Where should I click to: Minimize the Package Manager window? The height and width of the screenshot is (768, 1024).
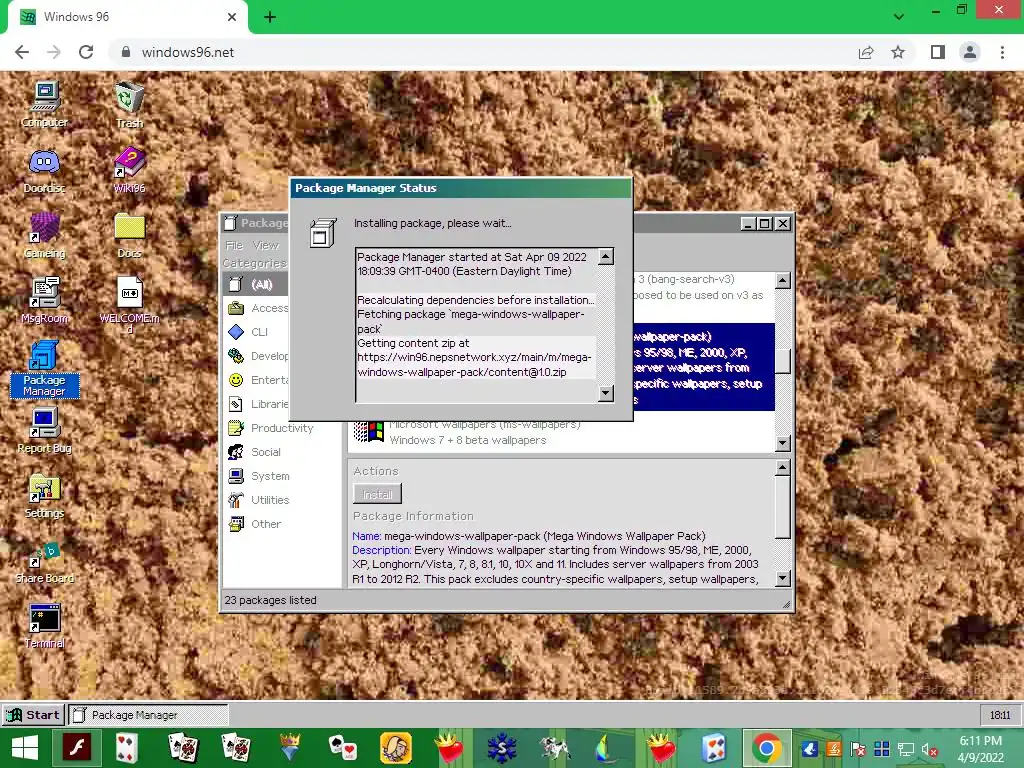pos(749,224)
